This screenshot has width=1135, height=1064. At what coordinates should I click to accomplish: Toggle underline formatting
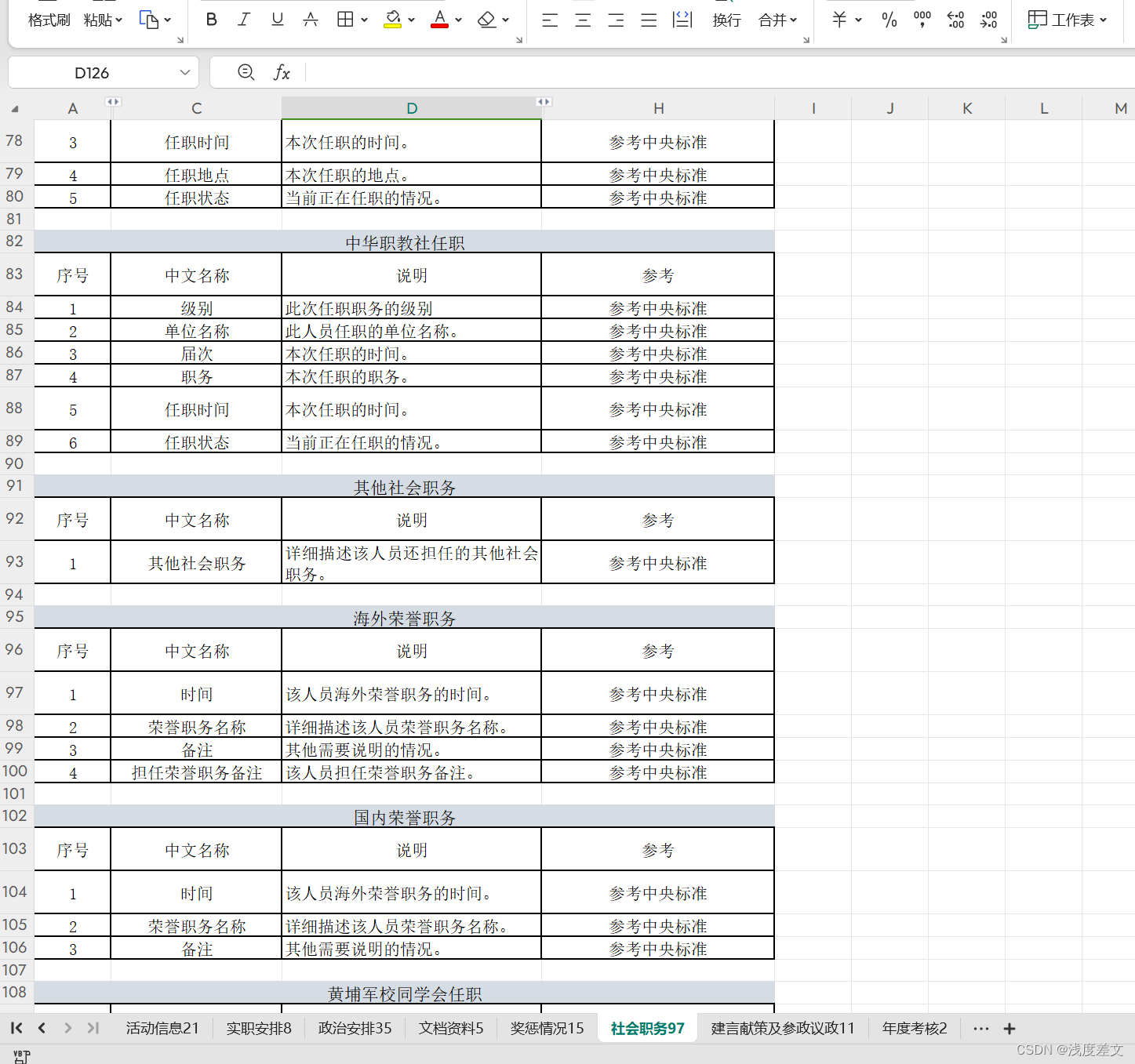[x=277, y=20]
